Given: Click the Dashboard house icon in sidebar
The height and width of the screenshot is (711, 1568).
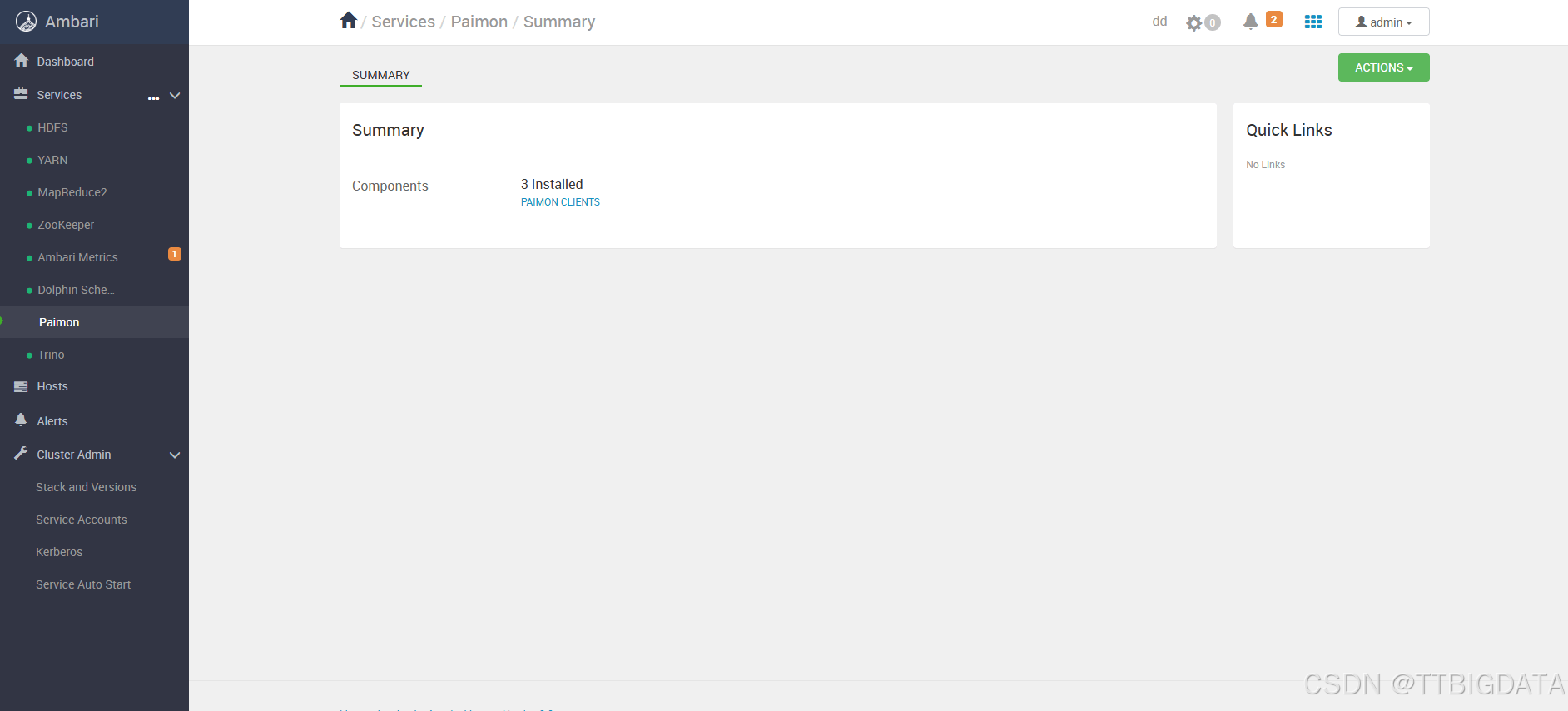Looking at the screenshot, I should (x=22, y=61).
